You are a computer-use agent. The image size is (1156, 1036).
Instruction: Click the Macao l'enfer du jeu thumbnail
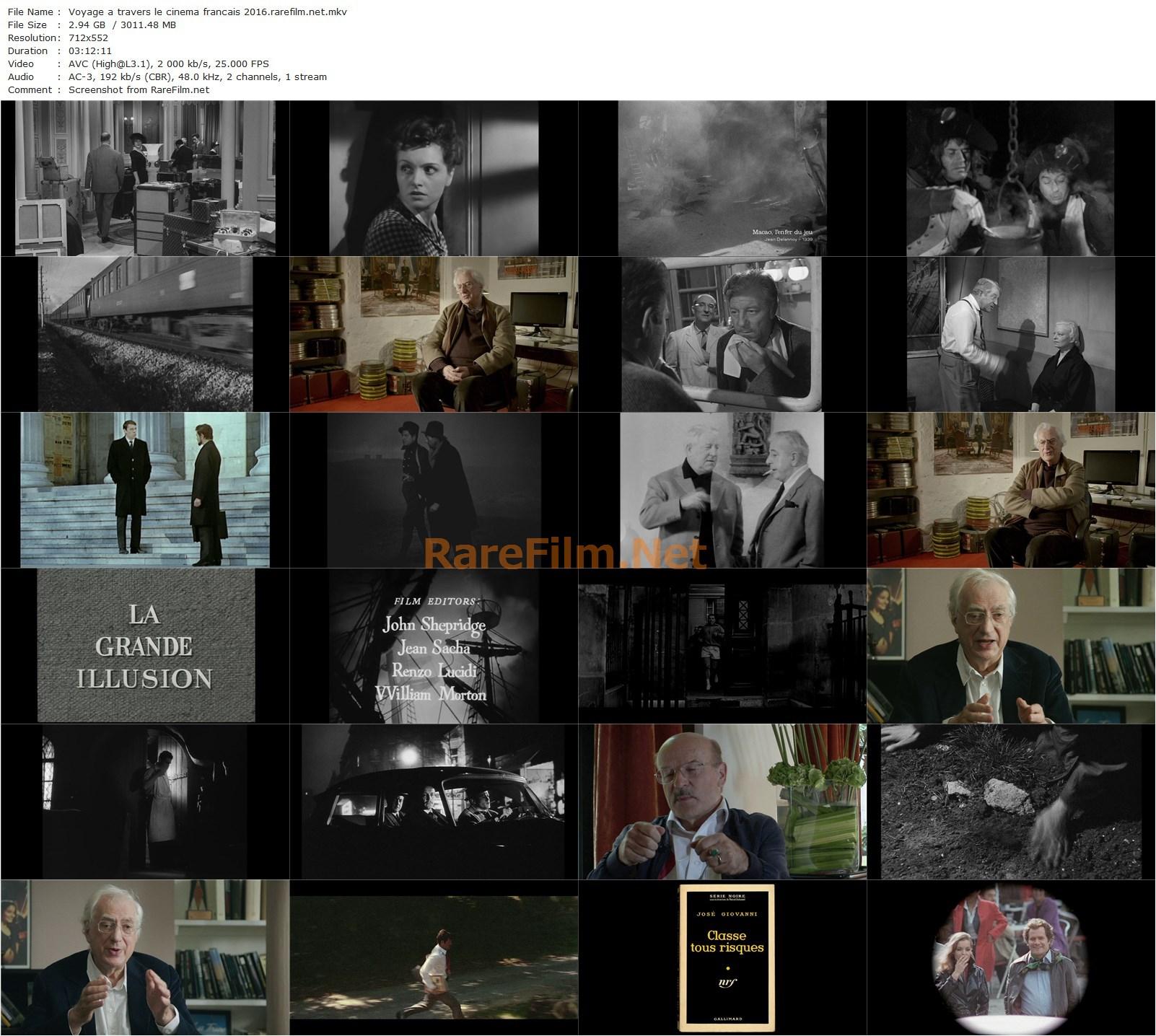pyautogui.click(x=722, y=177)
